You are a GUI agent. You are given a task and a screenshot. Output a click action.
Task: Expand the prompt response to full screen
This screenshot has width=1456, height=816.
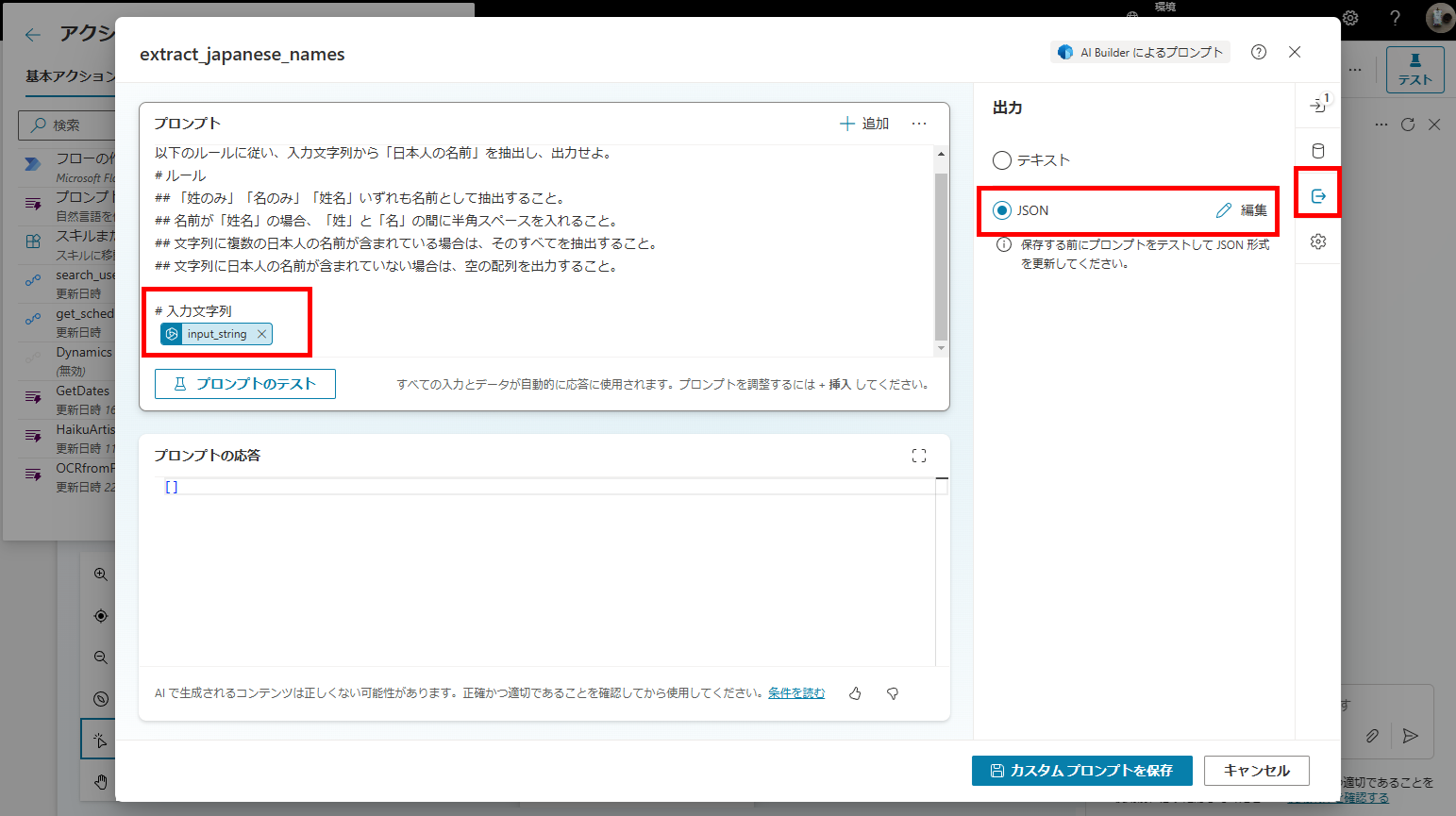pyautogui.click(x=919, y=456)
